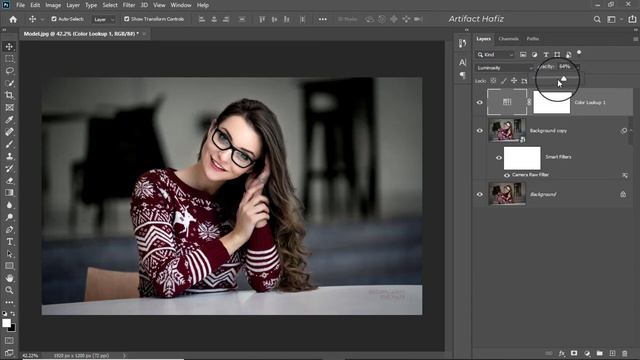Viewport: 640px width, 360px height.
Task: Open the Window menu
Action: 181,5
